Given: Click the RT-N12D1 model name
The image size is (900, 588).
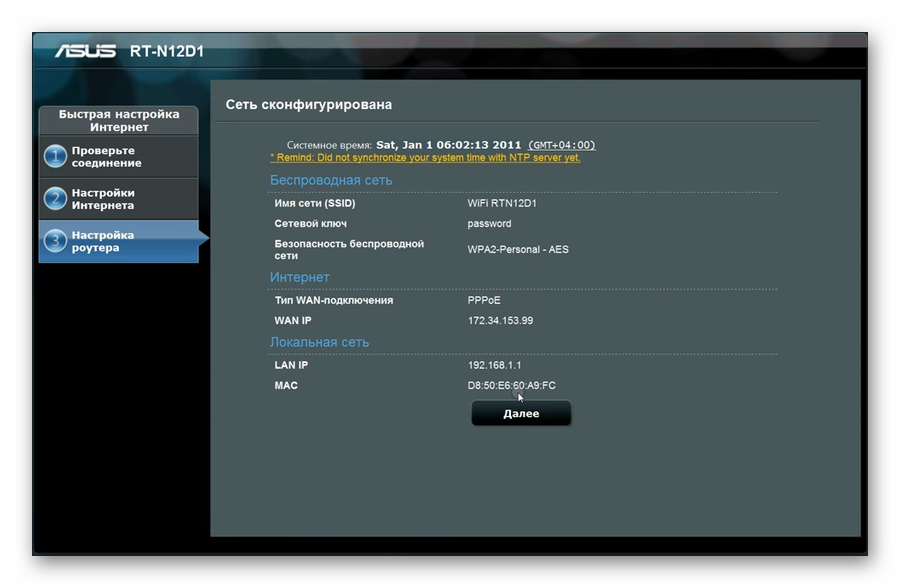Looking at the screenshot, I should pos(167,51).
